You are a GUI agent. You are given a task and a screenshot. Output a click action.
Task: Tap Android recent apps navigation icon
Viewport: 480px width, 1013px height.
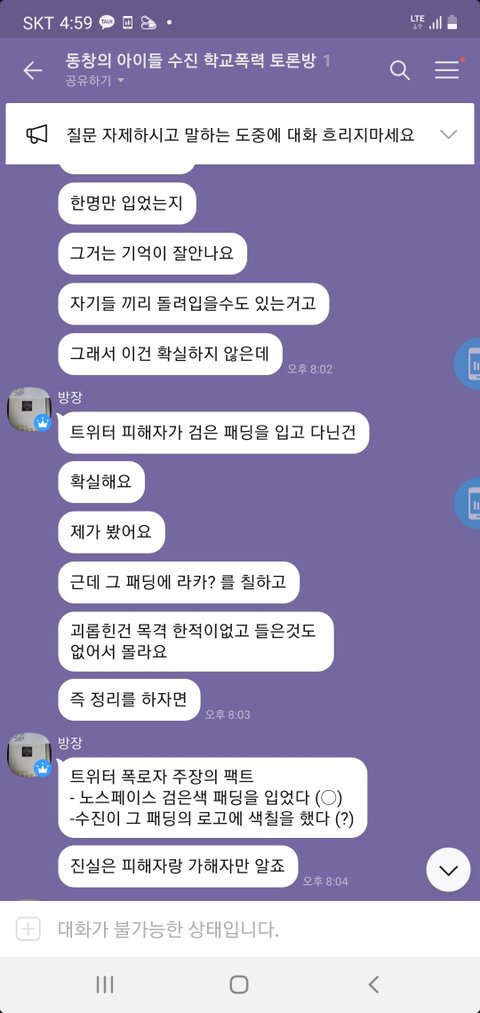coord(105,984)
